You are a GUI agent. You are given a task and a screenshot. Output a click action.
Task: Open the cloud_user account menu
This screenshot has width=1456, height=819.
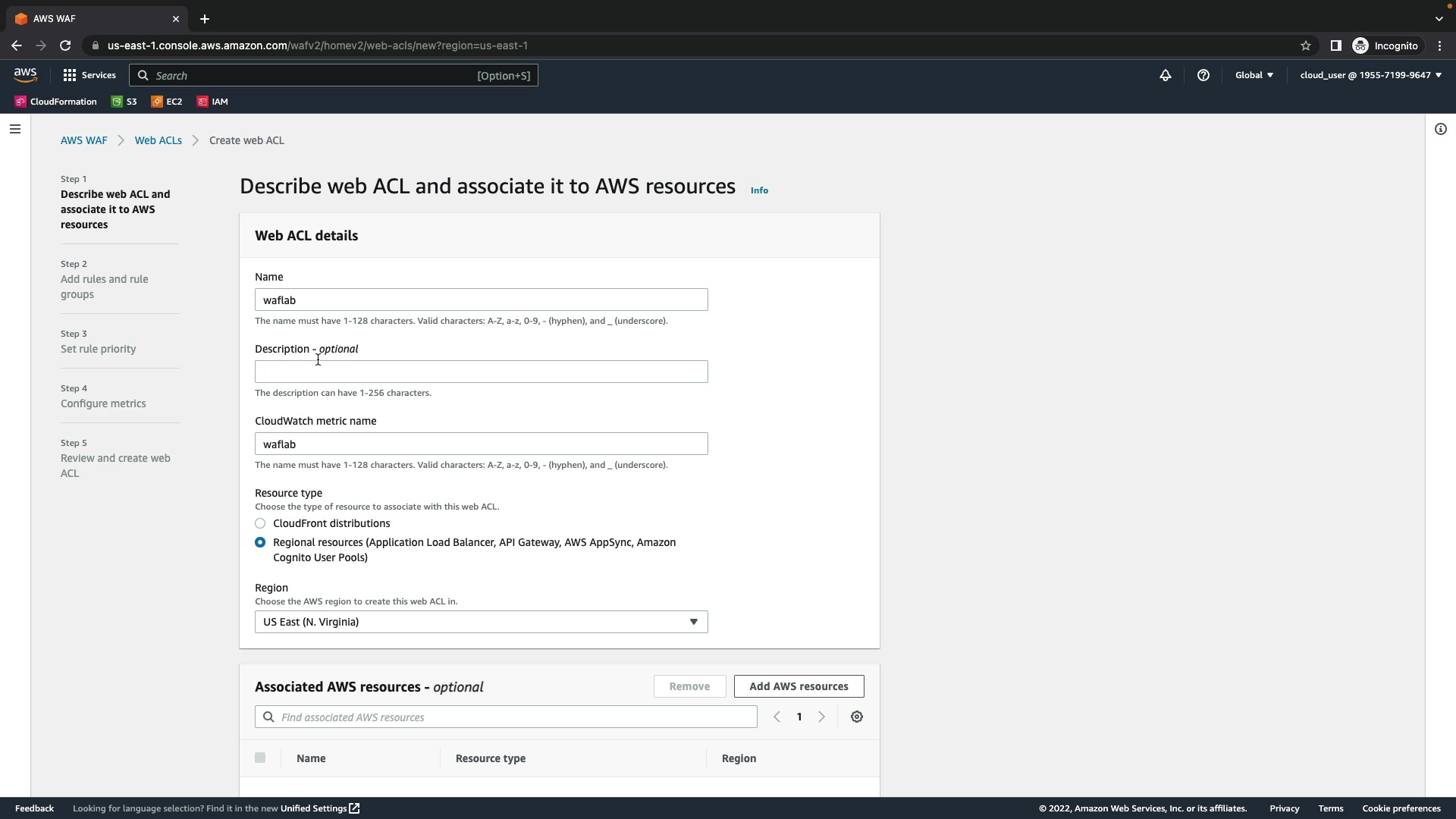click(1370, 75)
